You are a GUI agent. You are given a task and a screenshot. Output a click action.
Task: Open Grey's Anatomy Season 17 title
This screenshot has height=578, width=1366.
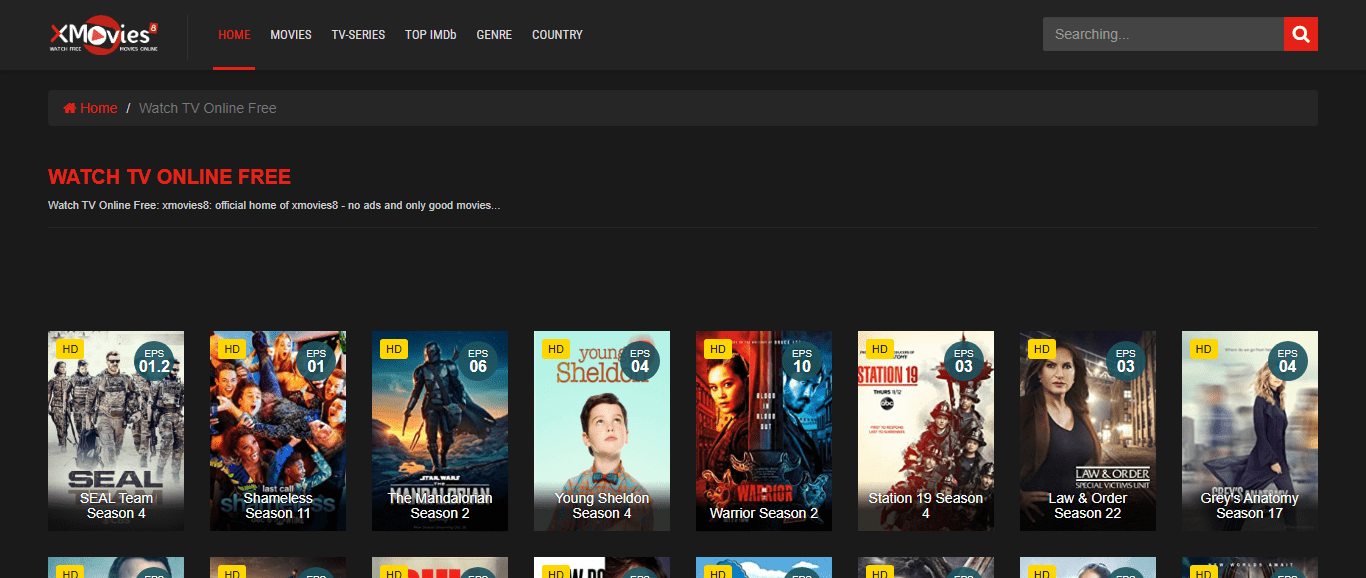[1250, 505]
